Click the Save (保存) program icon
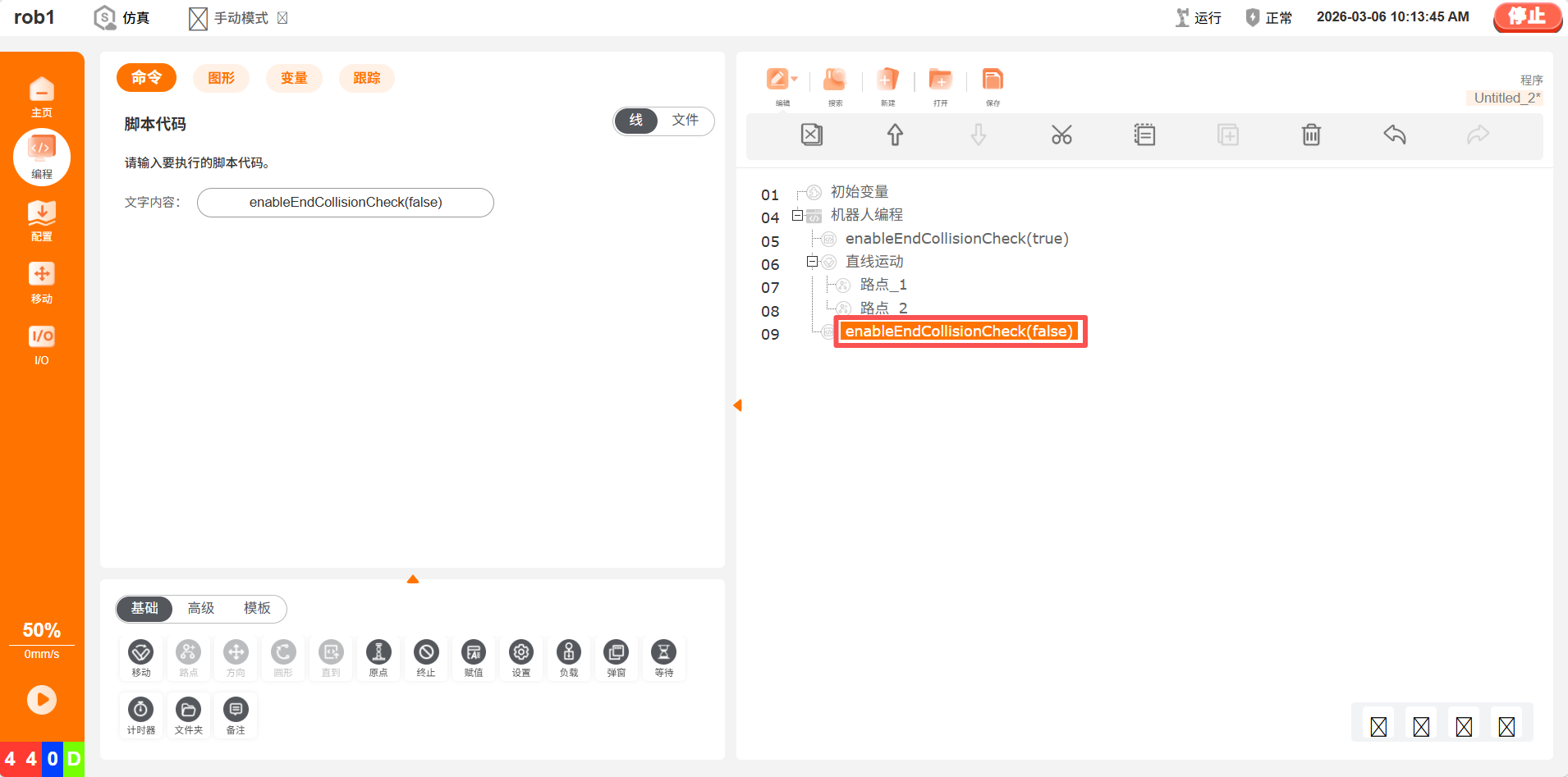The image size is (1568, 777). click(993, 85)
